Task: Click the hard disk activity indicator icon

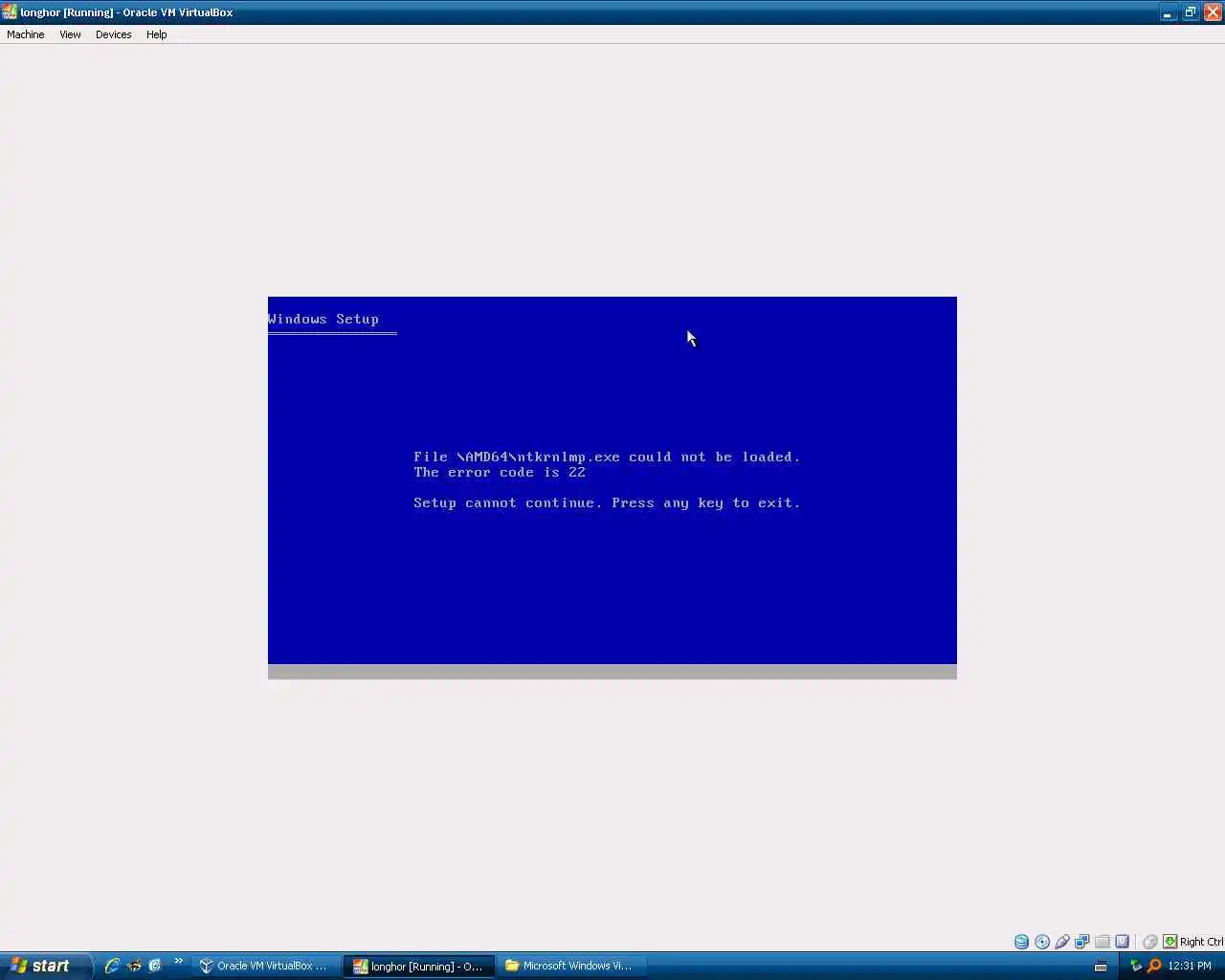Action: pyautogui.click(x=1021, y=942)
